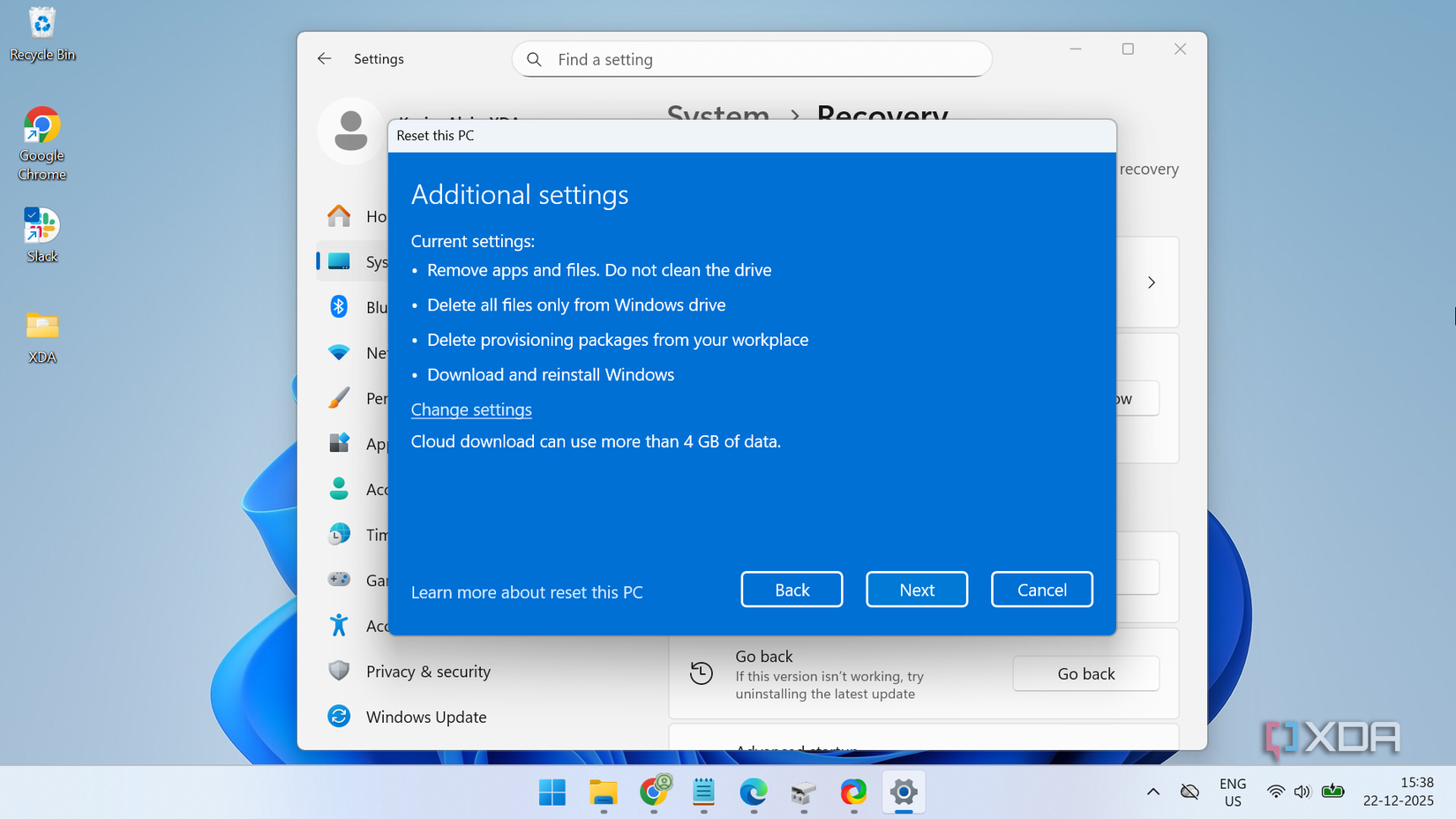The width and height of the screenshot is (1456, 819).
Task: Click the Find a setting search box
Action: click(752, 59)
